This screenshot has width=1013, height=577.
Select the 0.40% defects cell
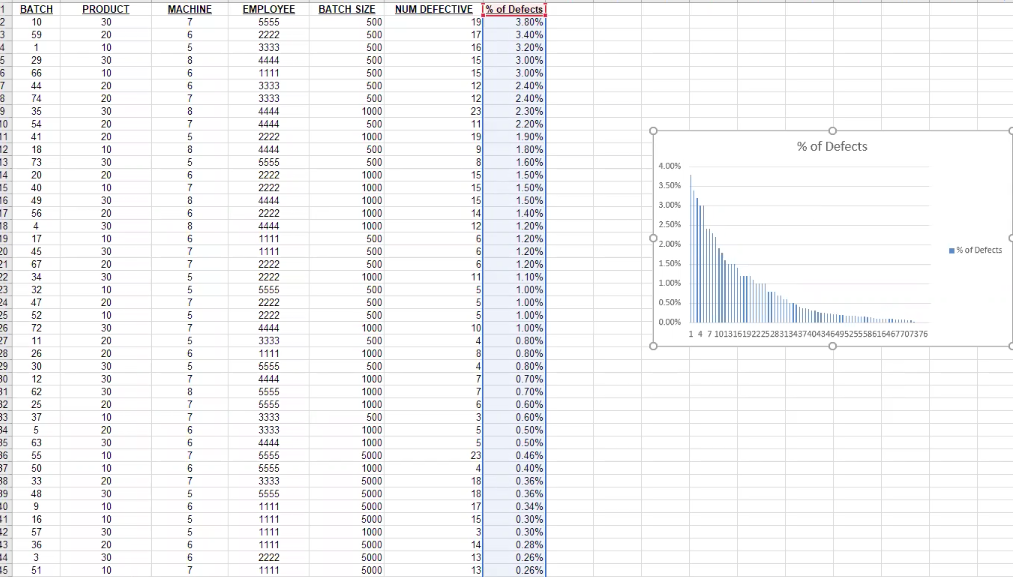(514, 468)
